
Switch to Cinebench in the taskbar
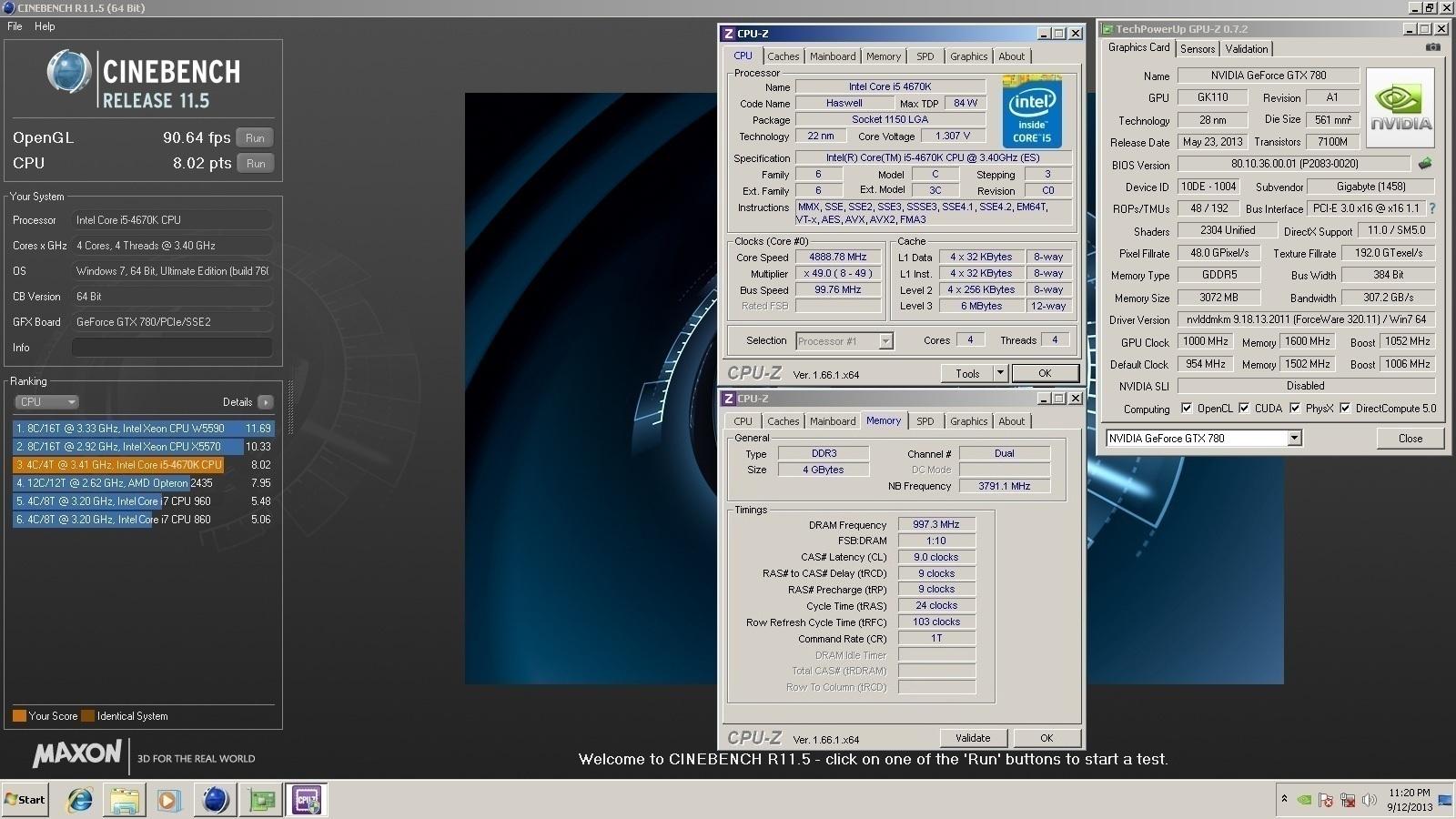tap(216, 800)
